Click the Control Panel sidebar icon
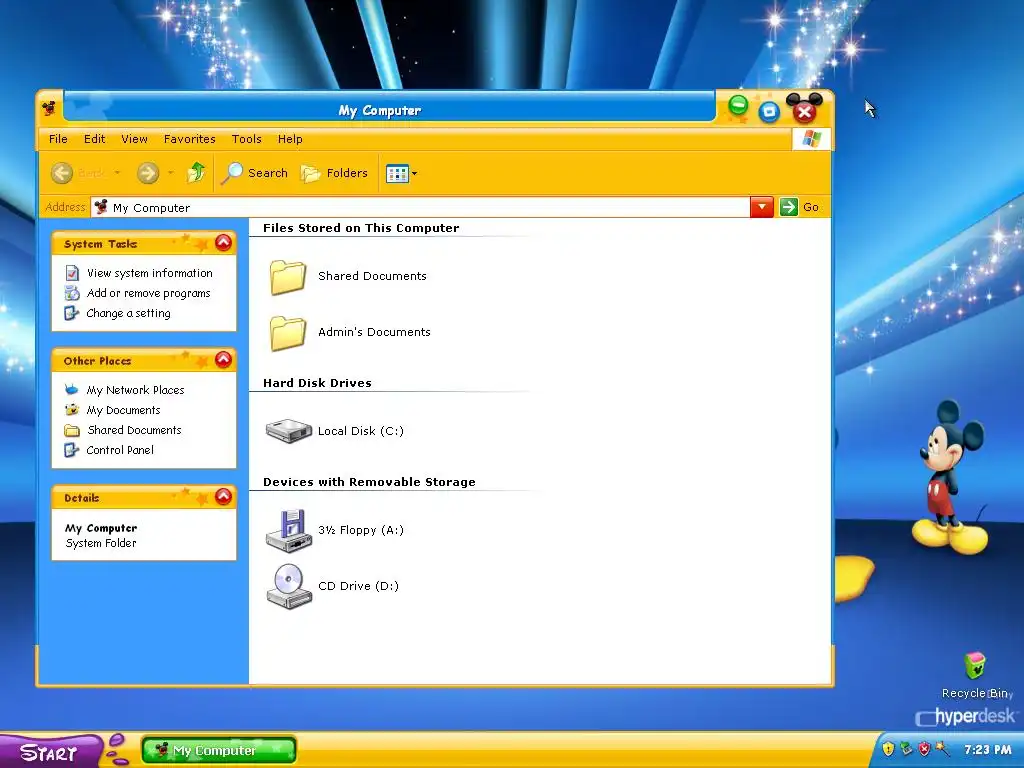 pyautogui.click(x=72, y=450)
